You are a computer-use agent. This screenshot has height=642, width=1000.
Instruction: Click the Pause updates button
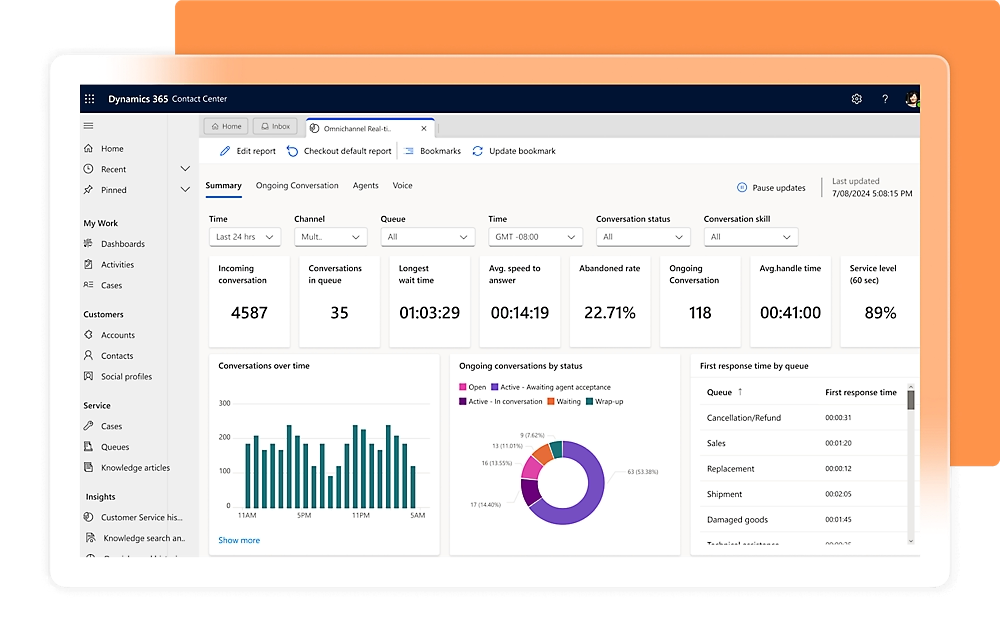click(771, 187)
